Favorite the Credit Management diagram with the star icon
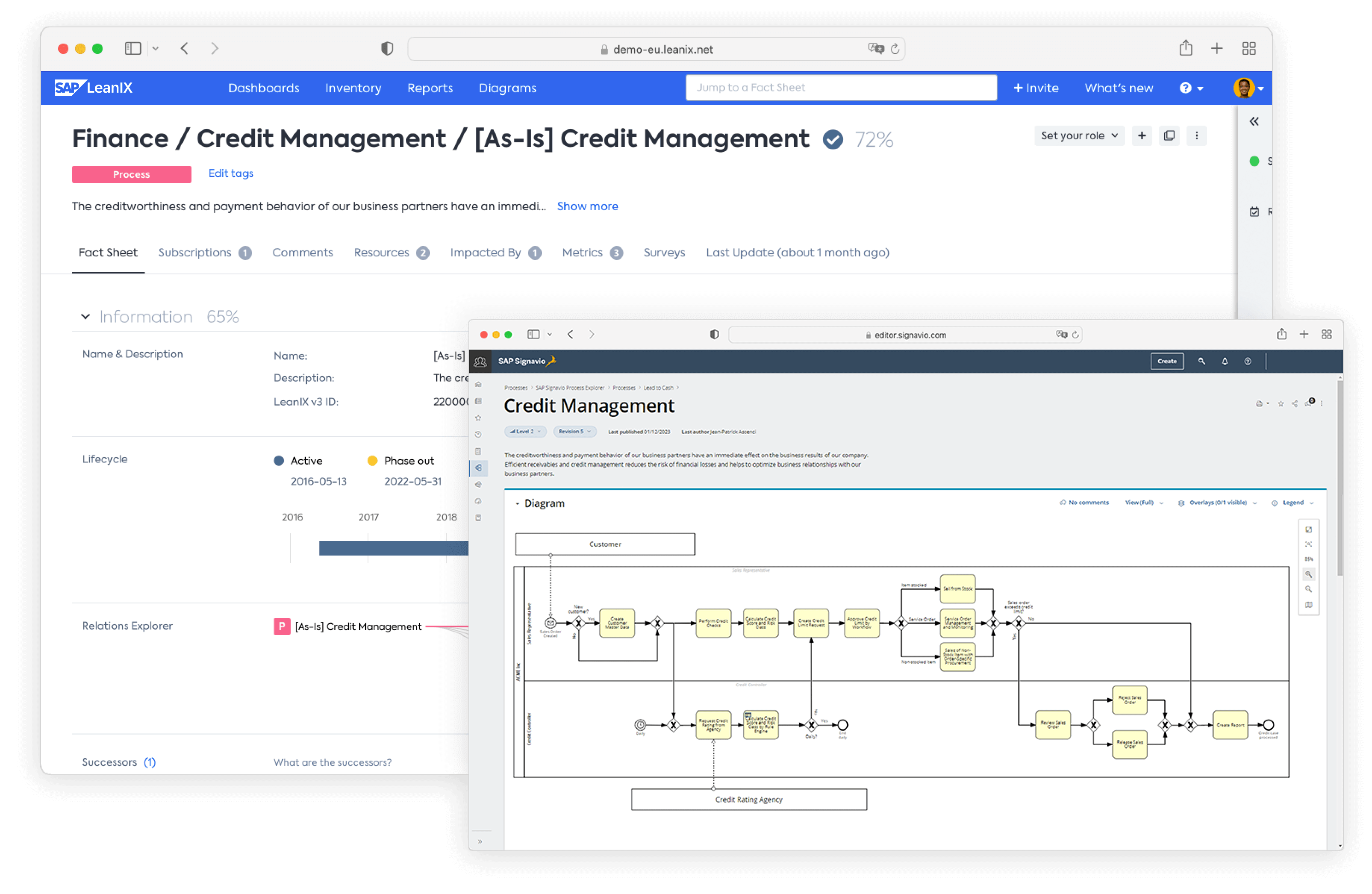1372x894 pixels. click(x=1281, y=403)
